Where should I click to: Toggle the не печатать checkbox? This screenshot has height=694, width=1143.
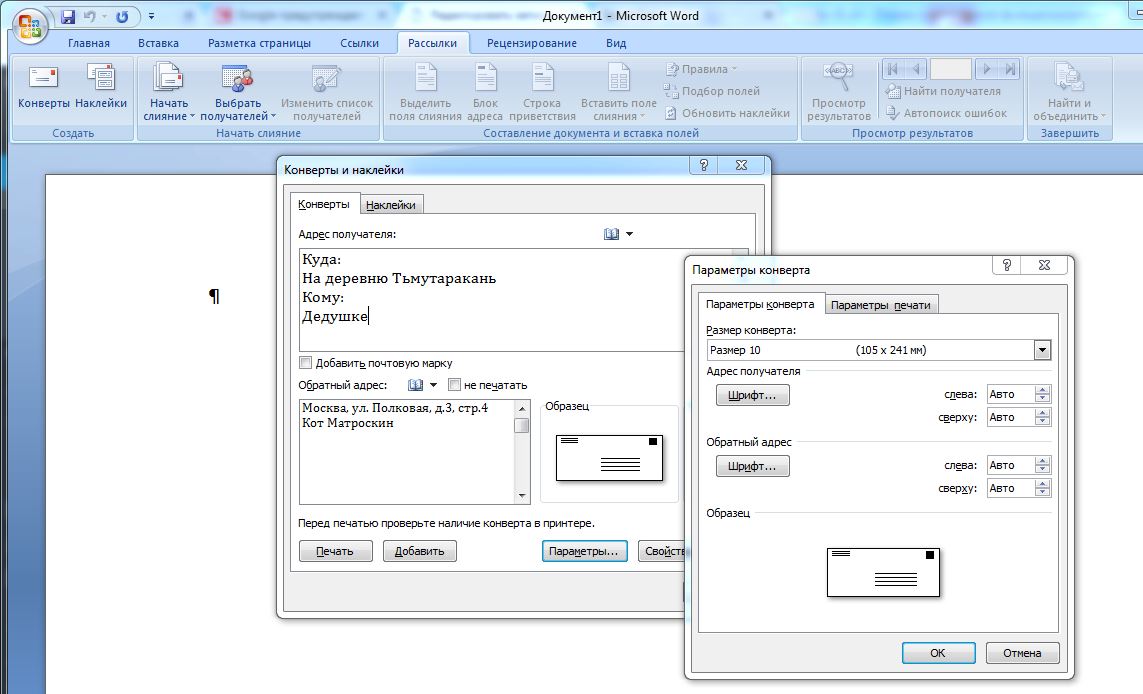tap(455, 385)
